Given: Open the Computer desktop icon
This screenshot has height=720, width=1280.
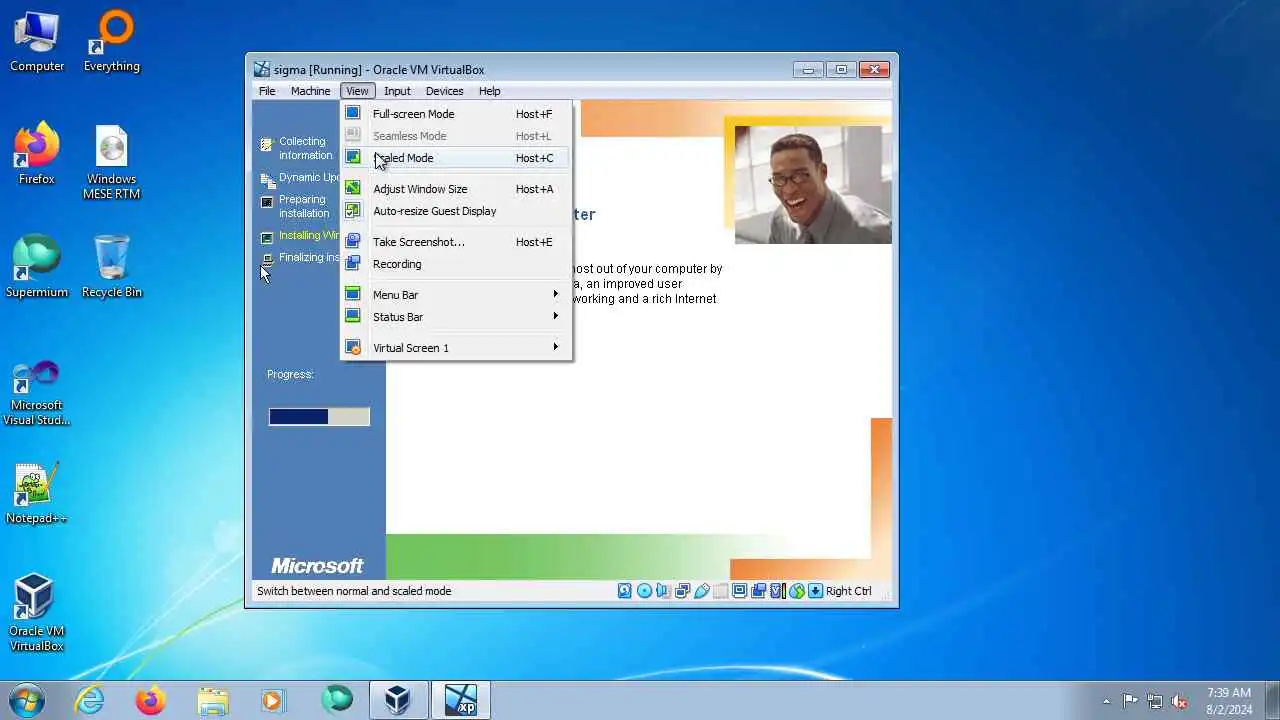Looking at the screenshot, I should (37, 42).
